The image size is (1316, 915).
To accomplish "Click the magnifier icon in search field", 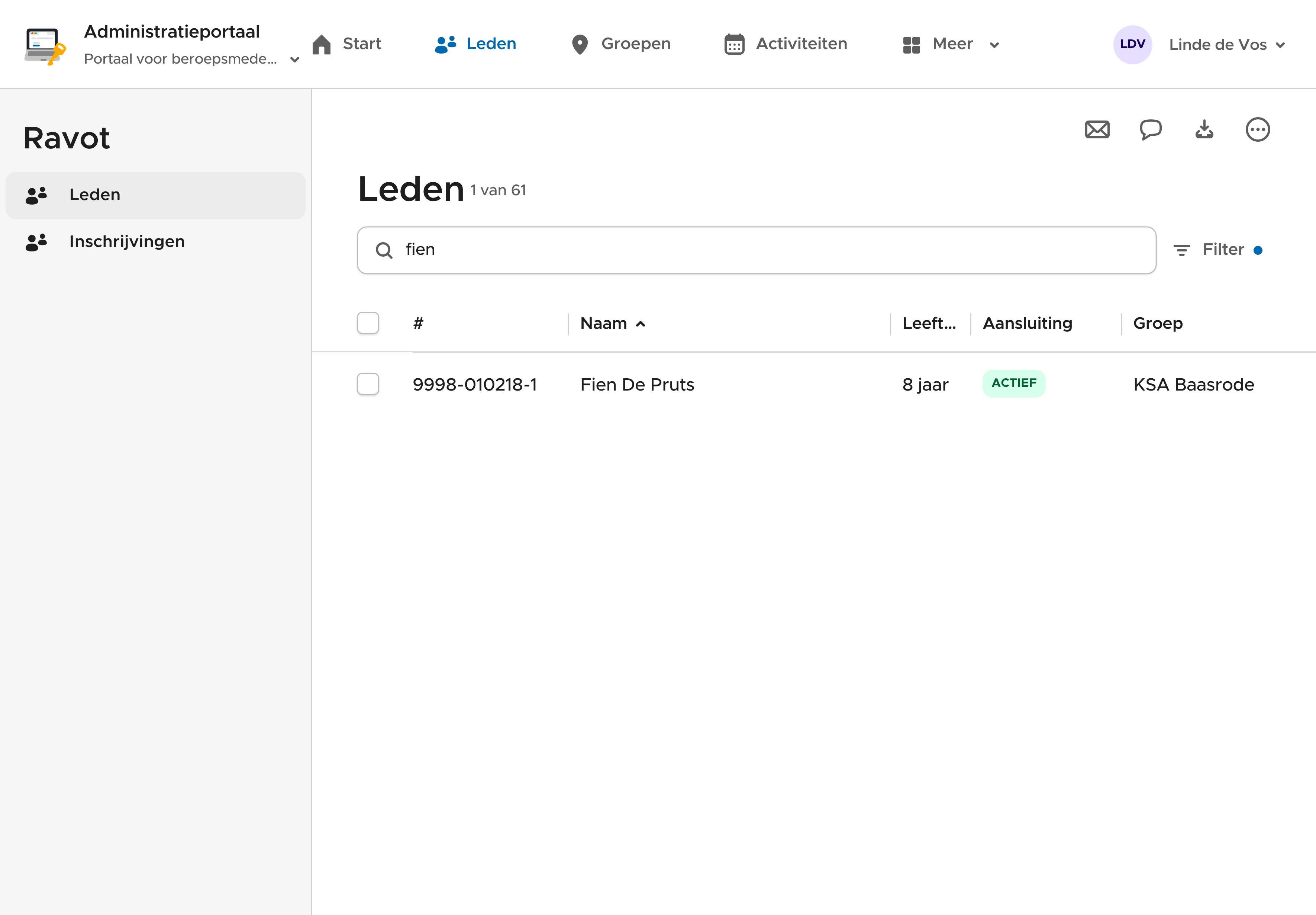I will pyautogui.click(x=384, y=251).
